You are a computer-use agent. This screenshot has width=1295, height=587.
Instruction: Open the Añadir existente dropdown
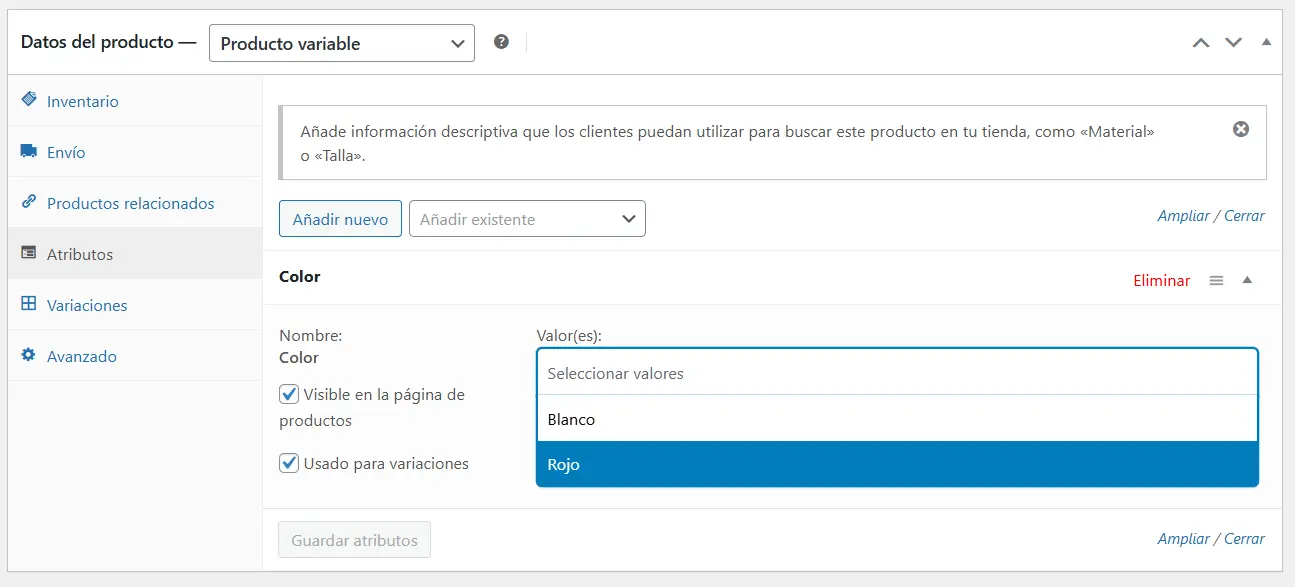(527, 219)
